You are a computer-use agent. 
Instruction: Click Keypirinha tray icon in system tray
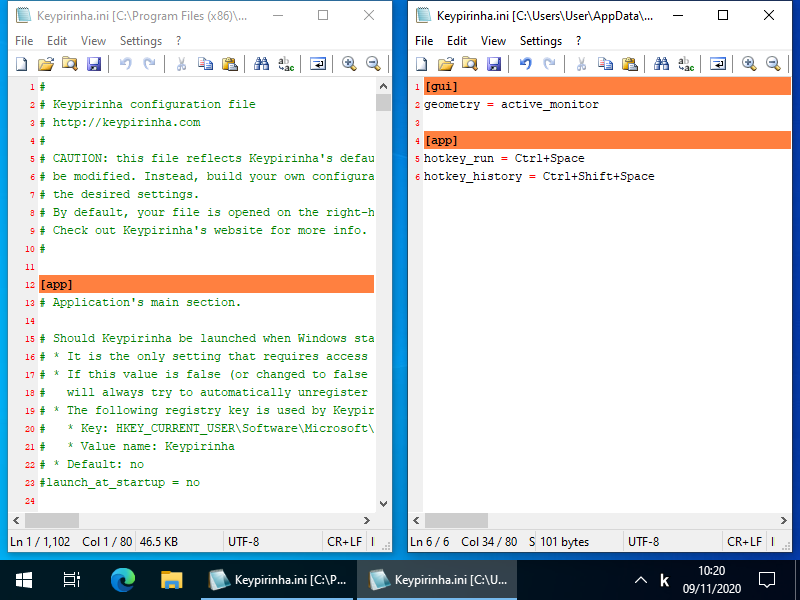[664, 580]
